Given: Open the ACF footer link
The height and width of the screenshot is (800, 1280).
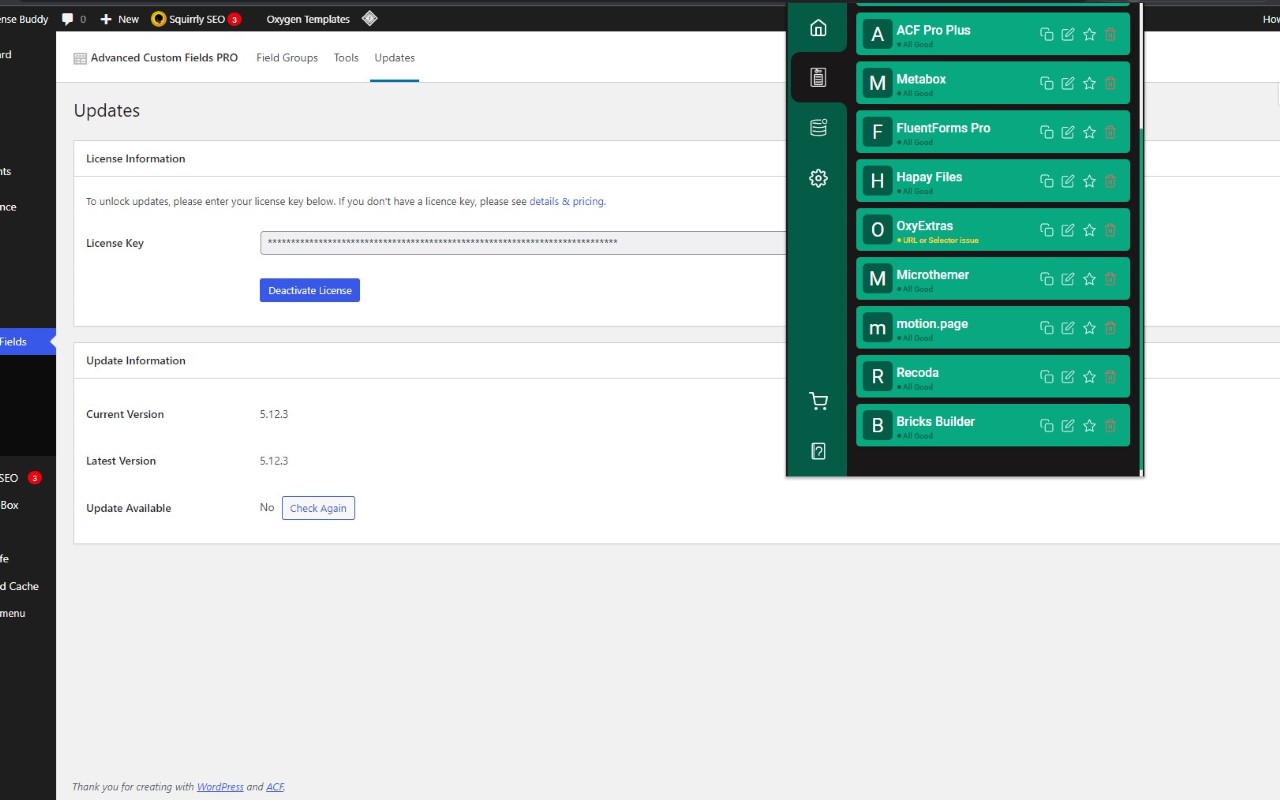Looking at the screenshot, I should tap(275, 787).
